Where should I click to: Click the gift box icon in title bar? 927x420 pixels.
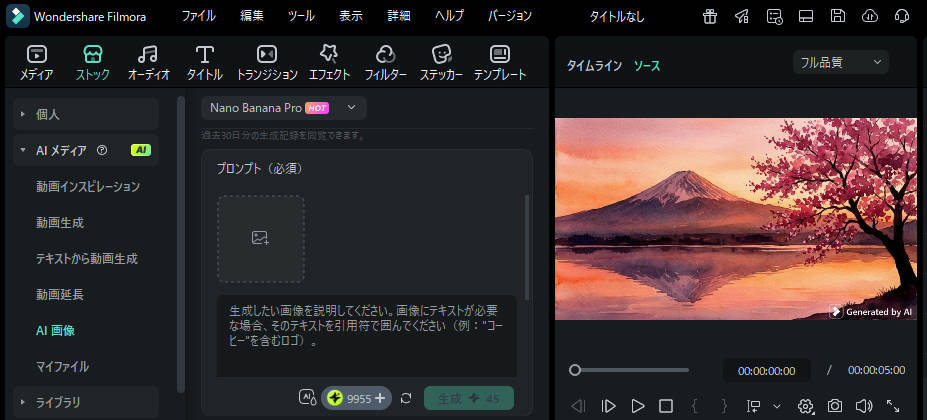point(709,16)
